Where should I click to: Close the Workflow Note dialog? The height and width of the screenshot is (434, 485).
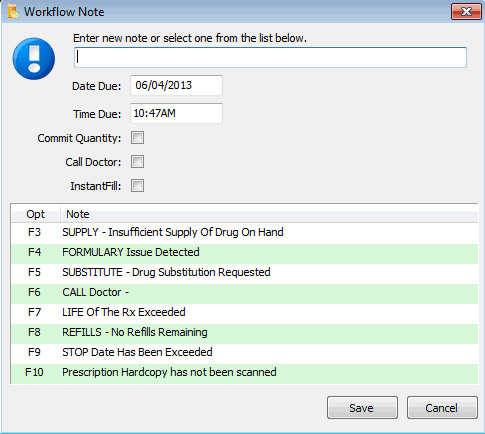pos(466,12)
